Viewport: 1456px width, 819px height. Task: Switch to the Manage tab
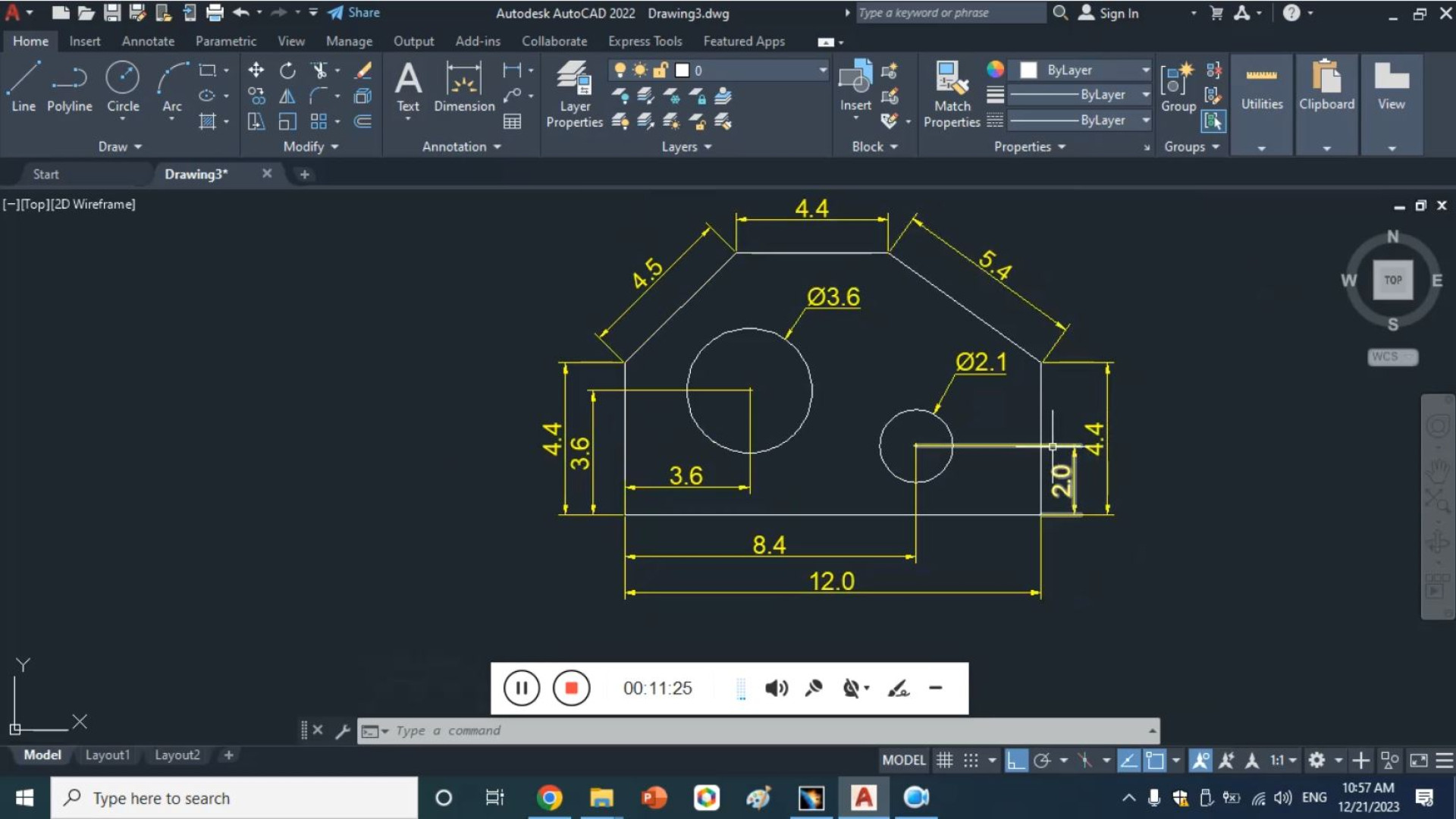pos(349,41)
